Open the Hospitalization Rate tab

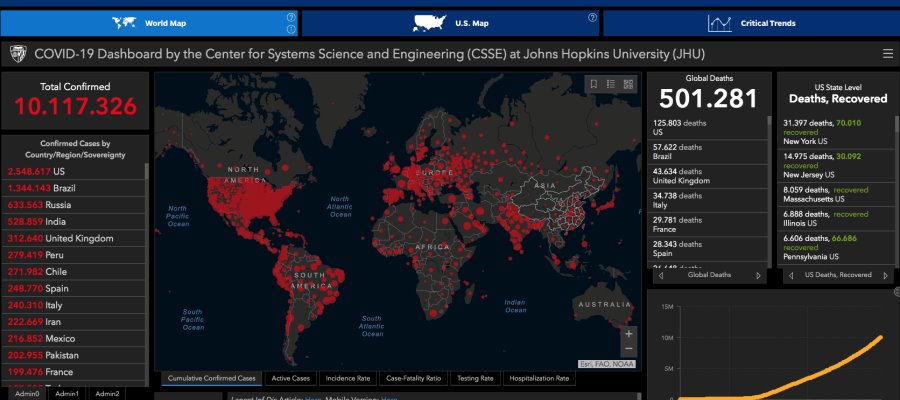coord(540,379)
